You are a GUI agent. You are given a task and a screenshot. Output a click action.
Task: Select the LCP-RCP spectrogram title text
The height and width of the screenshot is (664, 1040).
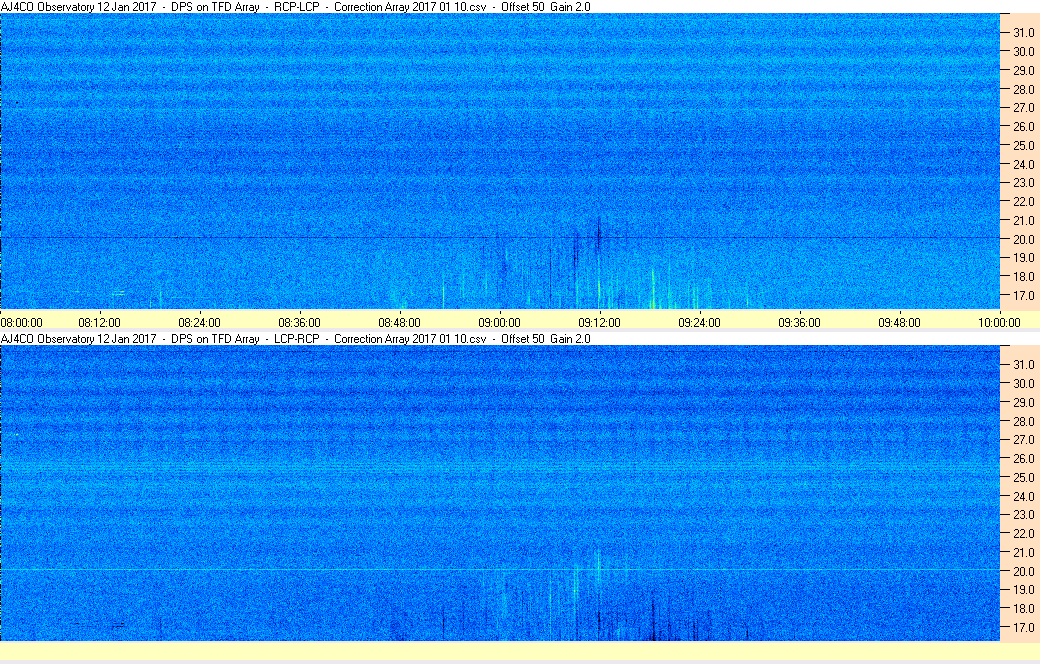(296, 338)
